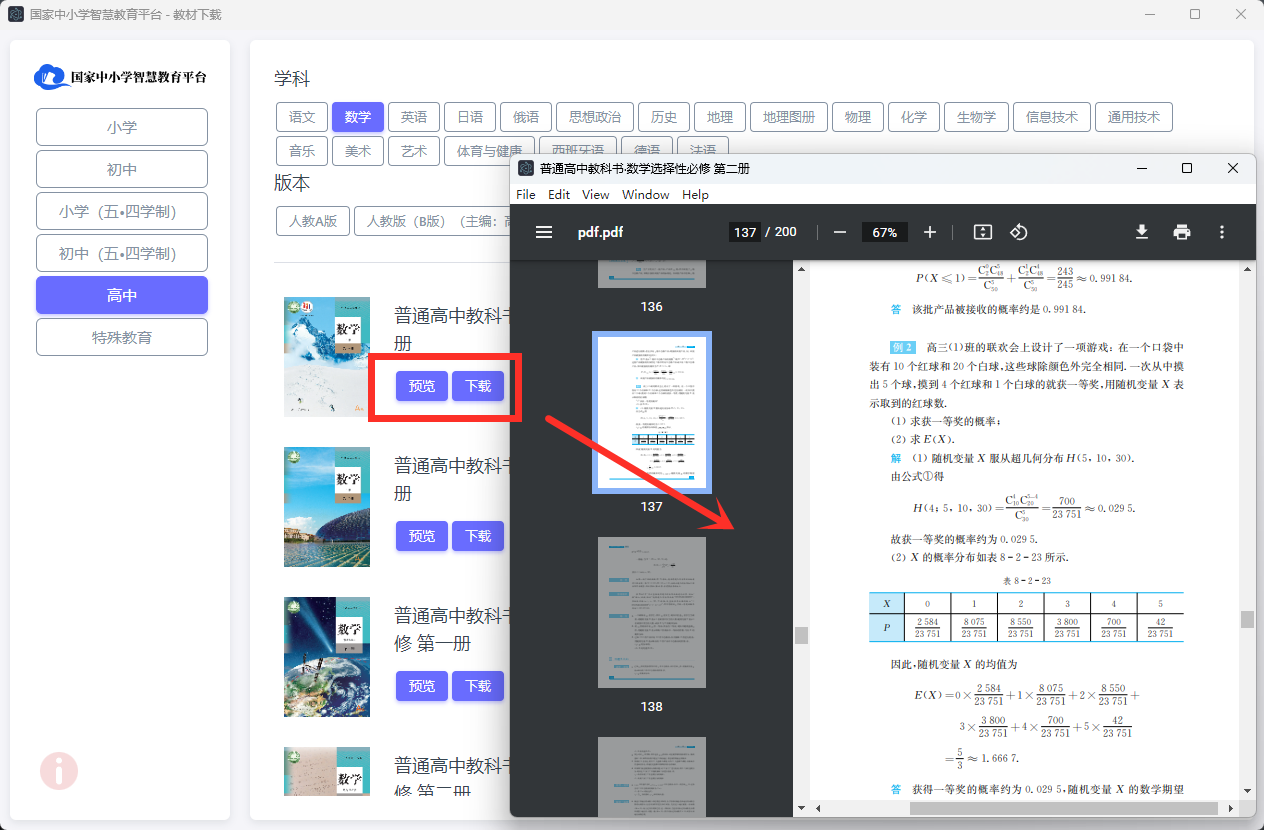Click the PDF page number field 137
Screen dimensions: 1264x830
coord(745,232)
